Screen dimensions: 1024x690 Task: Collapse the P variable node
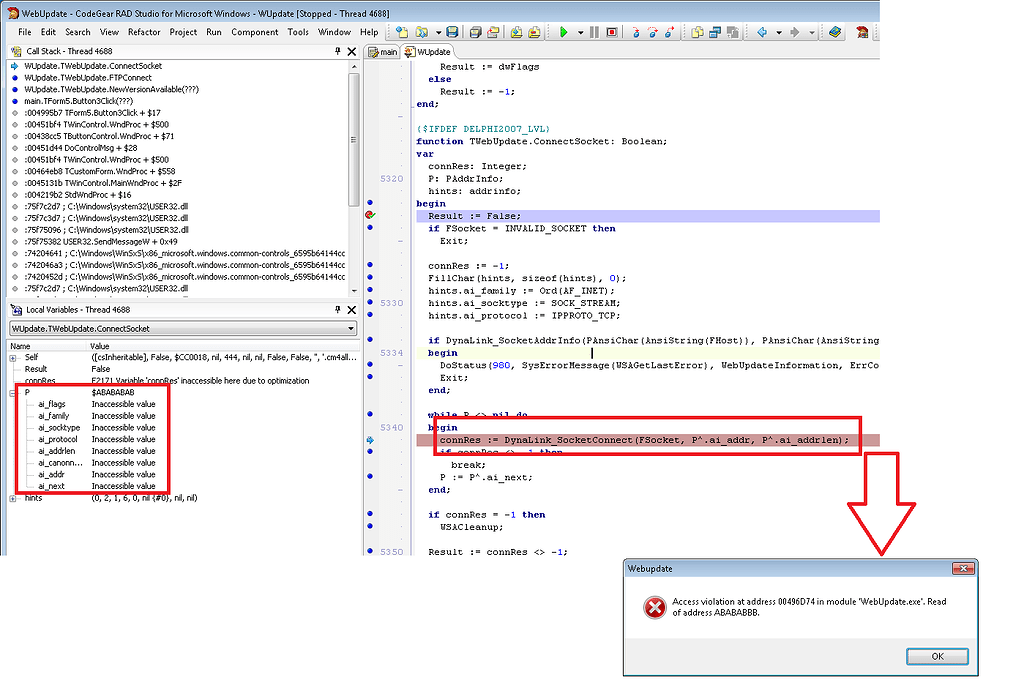[14, 392]
